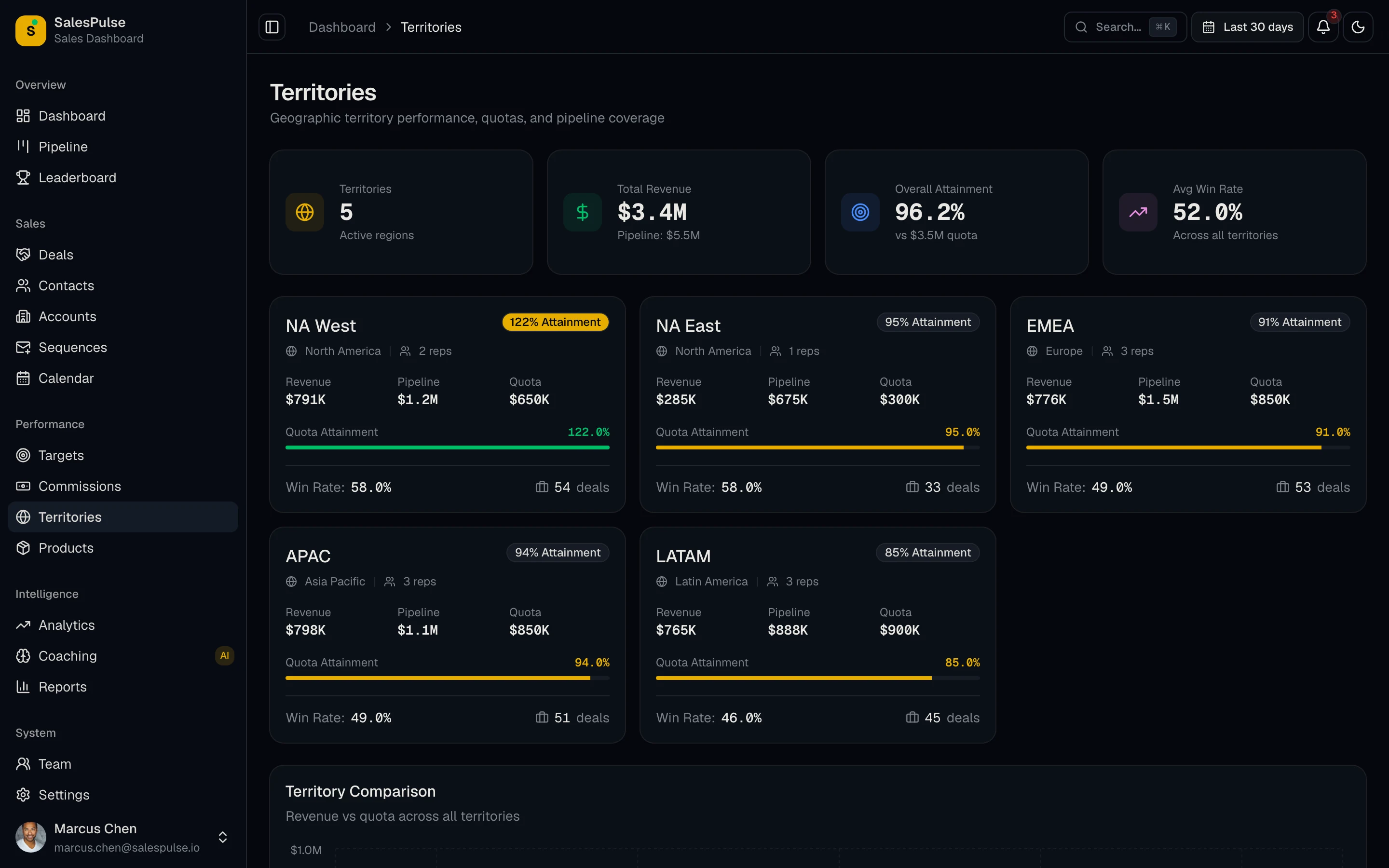Viewport: 1389px width, 868px height.
Task: Focus the Search field
Action: (1125, 27)
